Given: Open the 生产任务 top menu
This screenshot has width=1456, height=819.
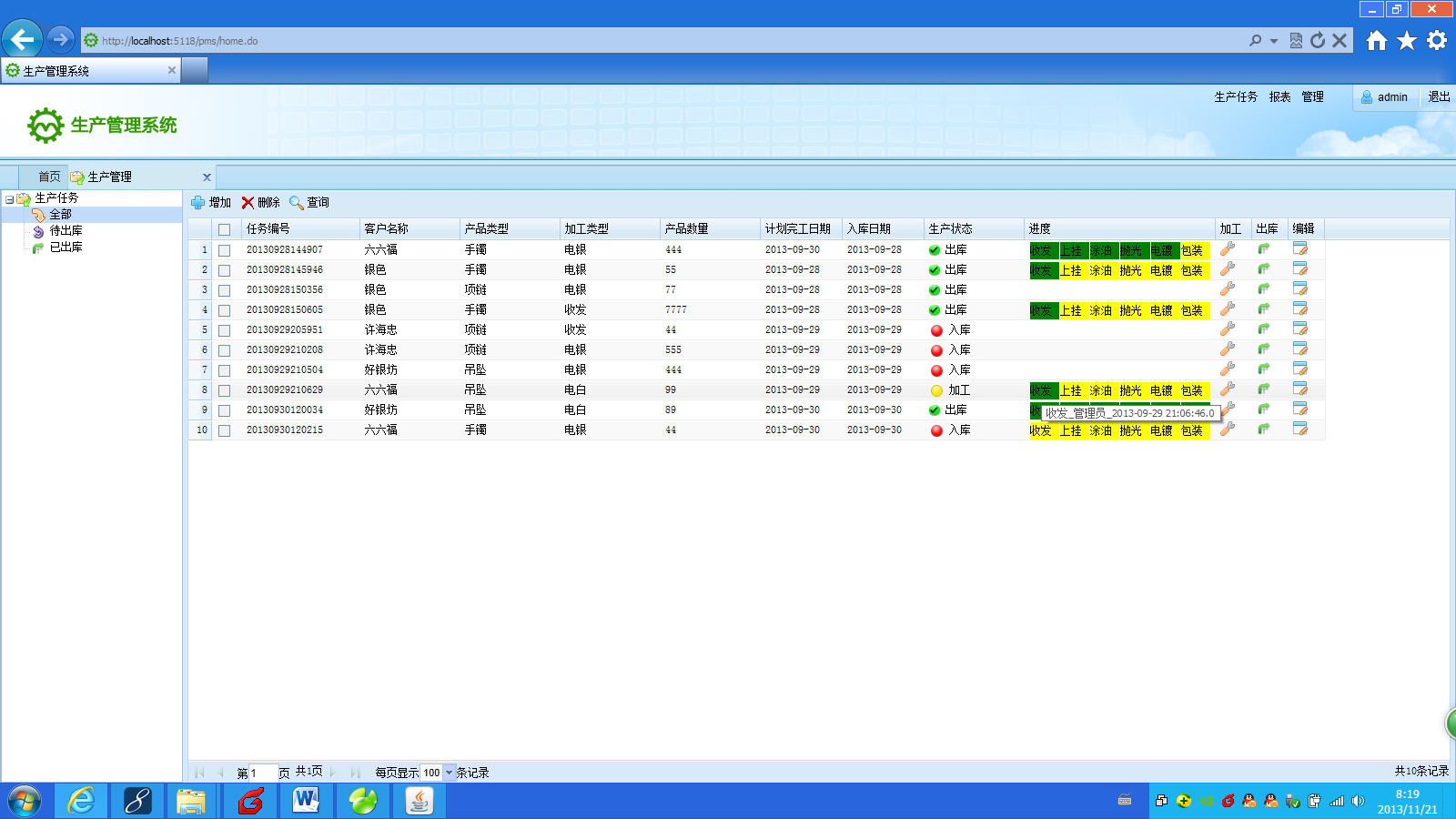Looking at the screenshot, I should 1236,96.
